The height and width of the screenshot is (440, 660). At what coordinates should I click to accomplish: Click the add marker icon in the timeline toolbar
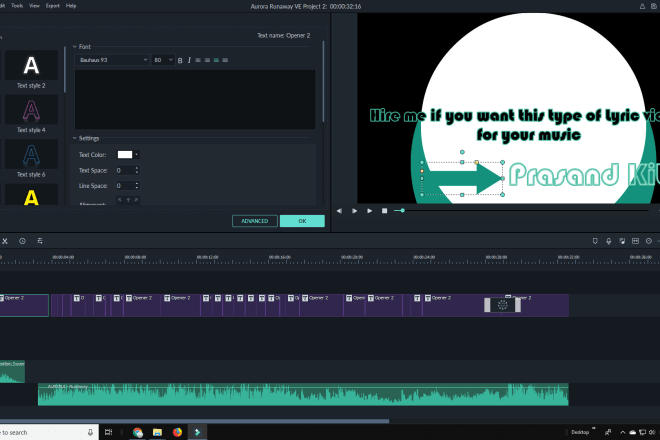595,241
